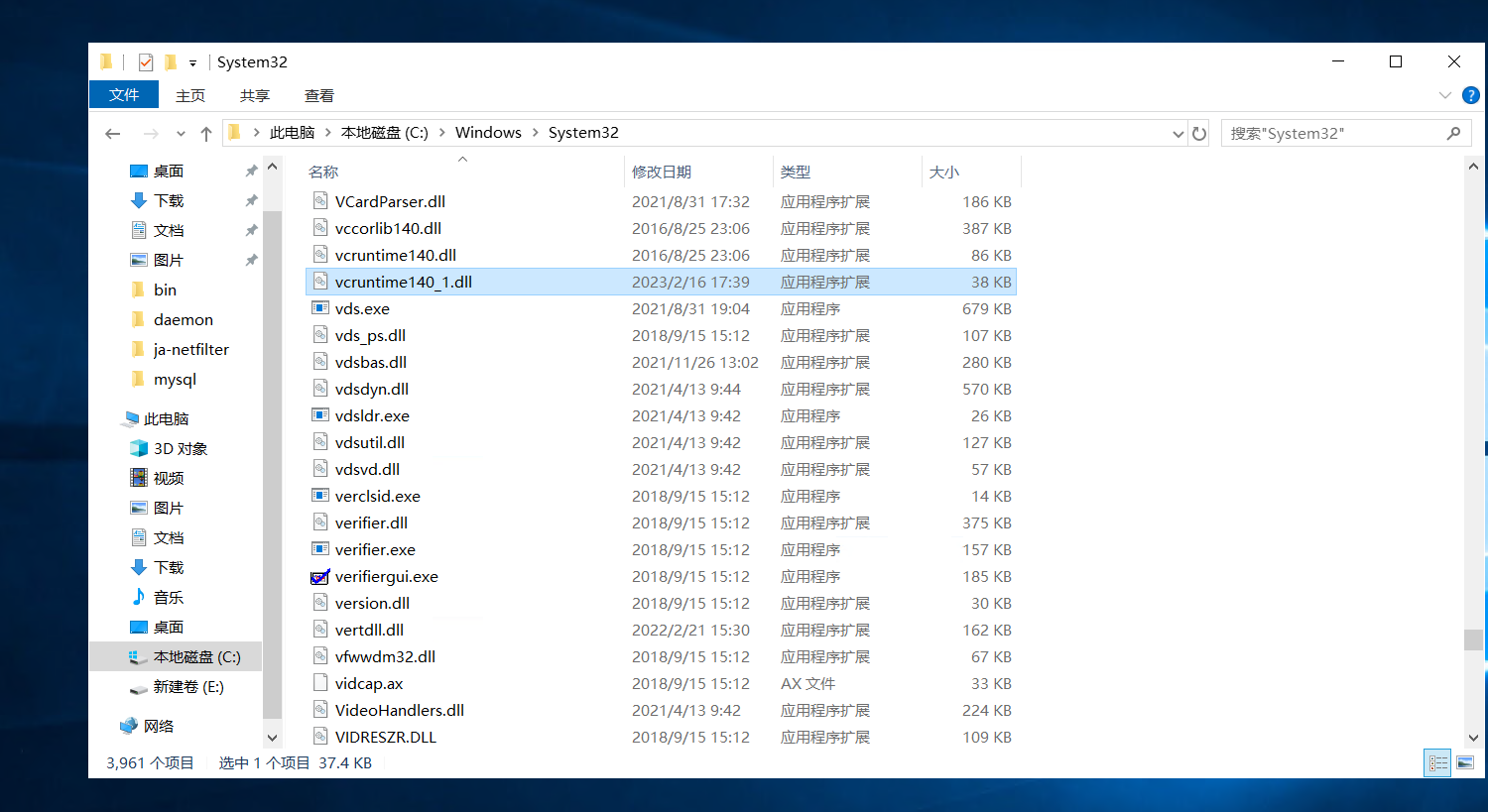Go up one folder level
Image resolution: width=1488 pixels, height=812 pixels.
[x=206, y=133]
